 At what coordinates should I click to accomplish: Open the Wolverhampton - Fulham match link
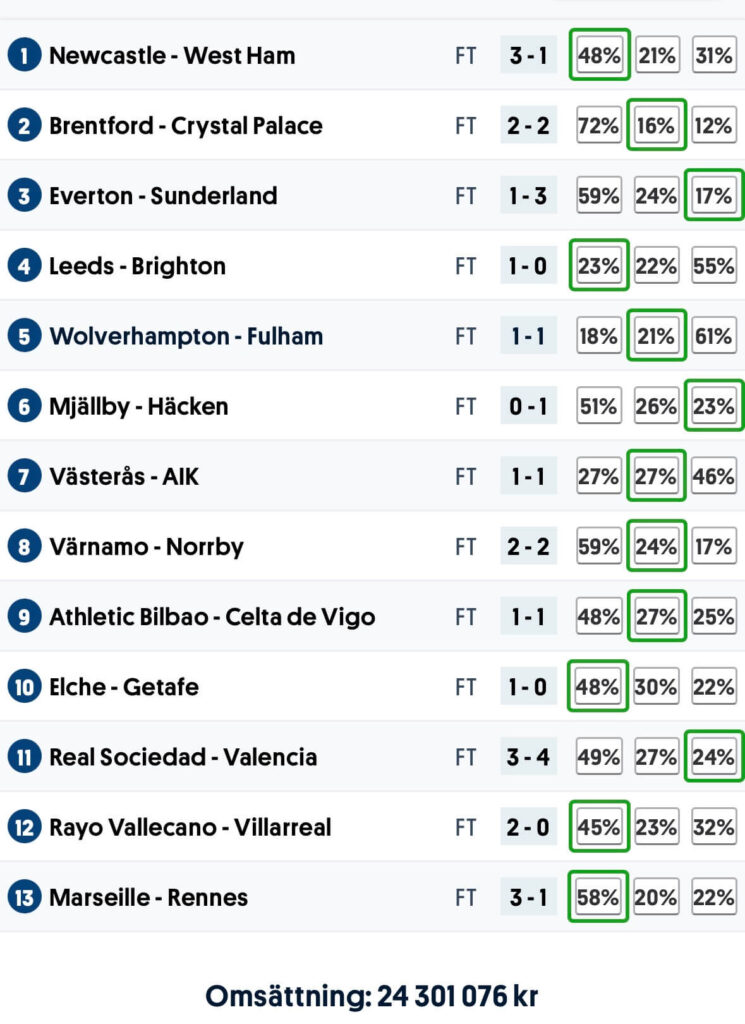tap(186, 336)
